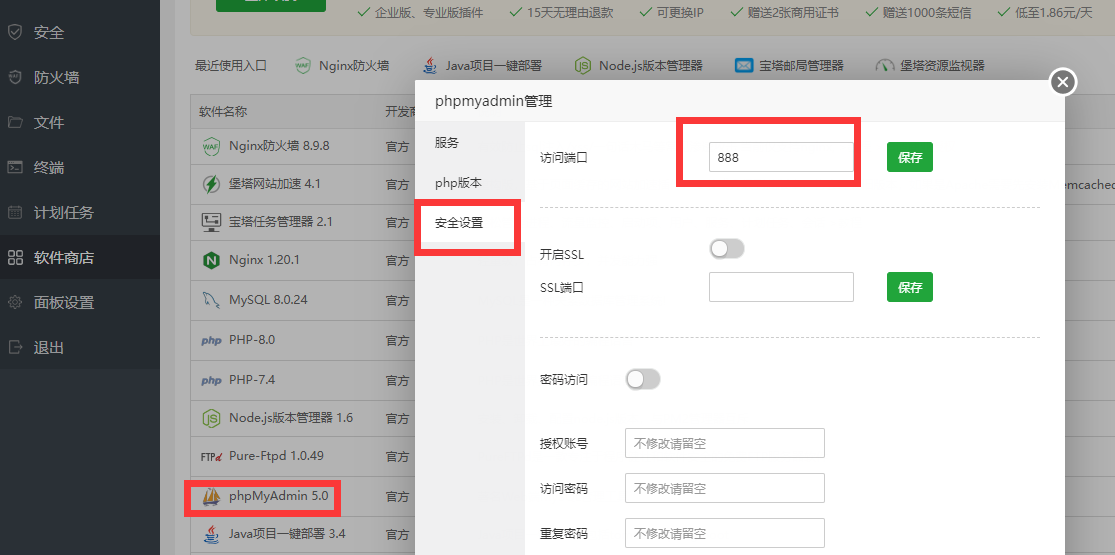
Task: Open 文件 in the sidebar menu
Action: point(49,122)
